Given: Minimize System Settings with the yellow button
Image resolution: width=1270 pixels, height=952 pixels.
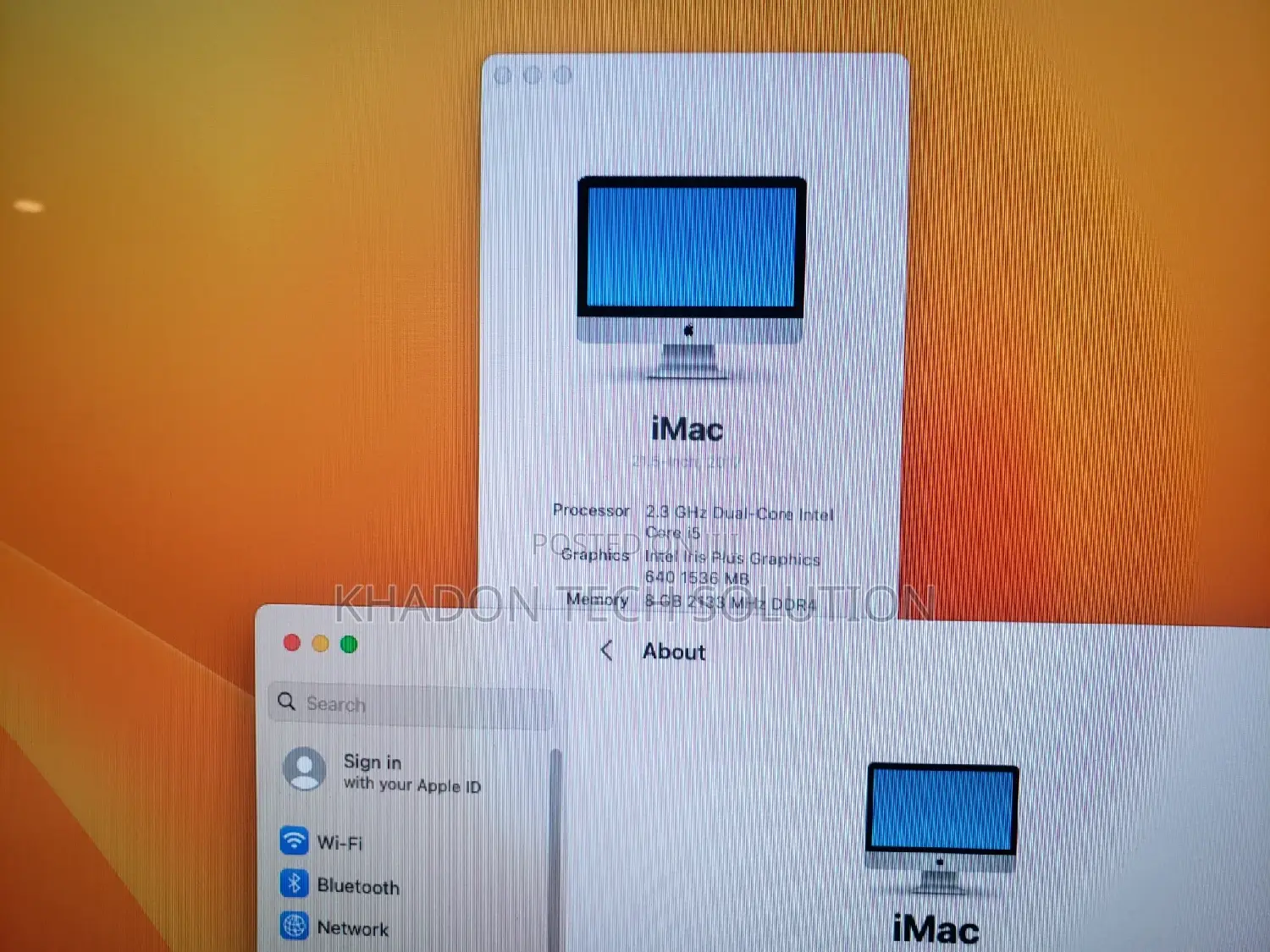Looking at the screenshot, I should pos(320,644).
